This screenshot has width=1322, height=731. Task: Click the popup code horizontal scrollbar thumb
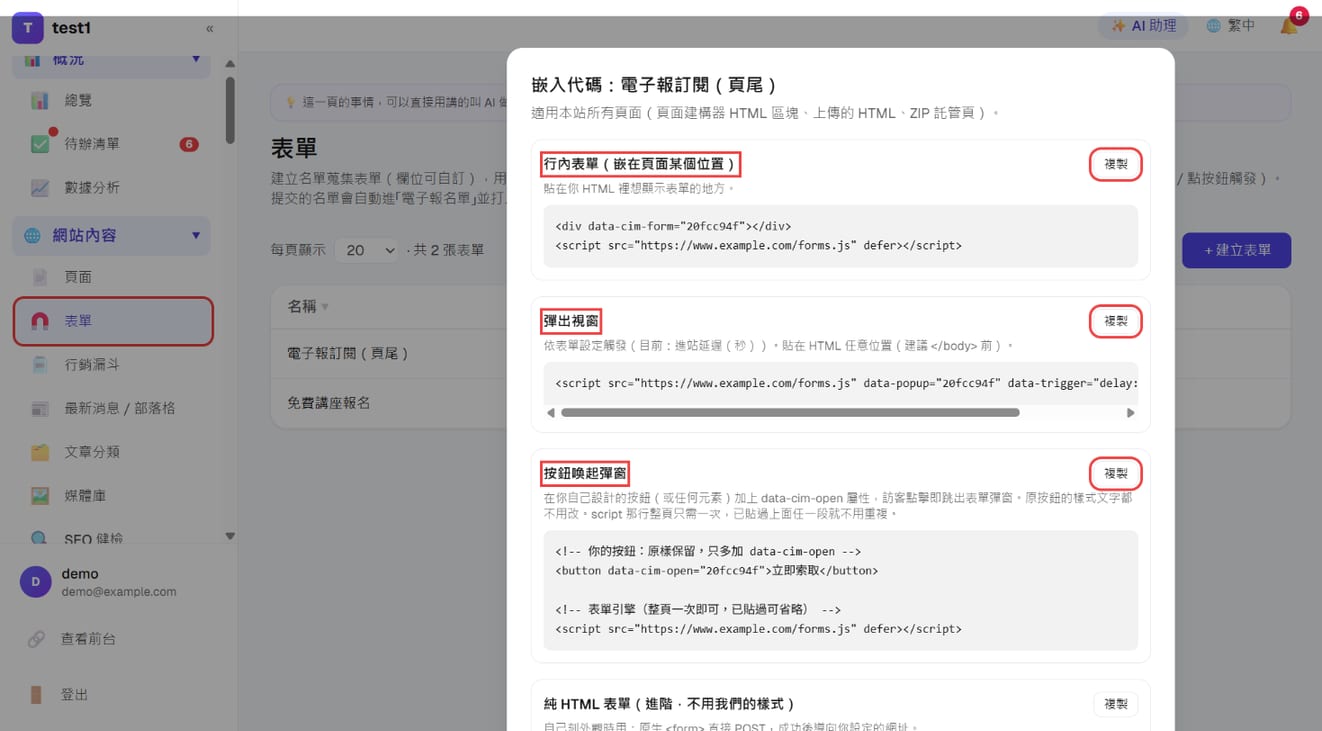(x=790, y=412)
